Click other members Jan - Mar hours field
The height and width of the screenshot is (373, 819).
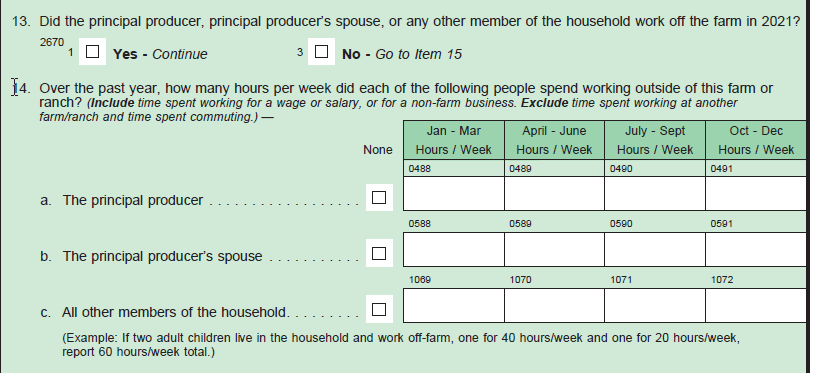(x=454, y=306)
